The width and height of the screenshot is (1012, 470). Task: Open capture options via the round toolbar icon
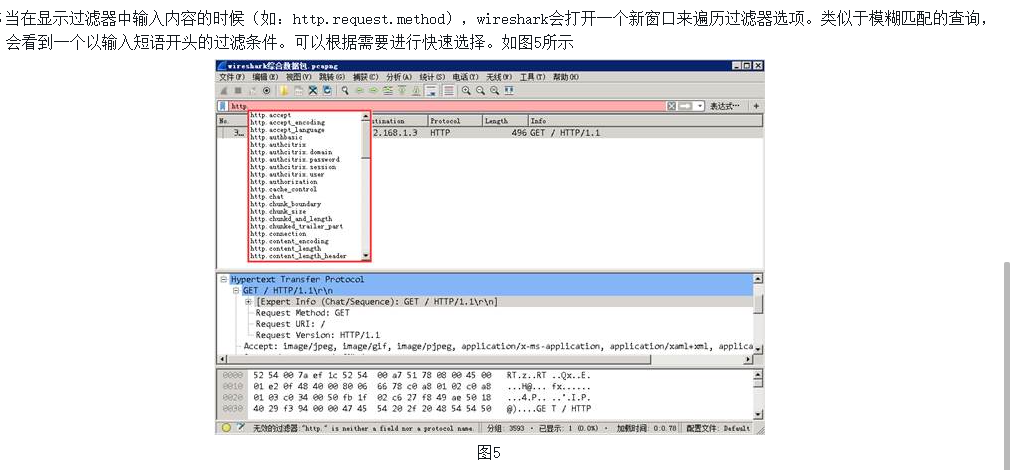[x=267, y=90]
